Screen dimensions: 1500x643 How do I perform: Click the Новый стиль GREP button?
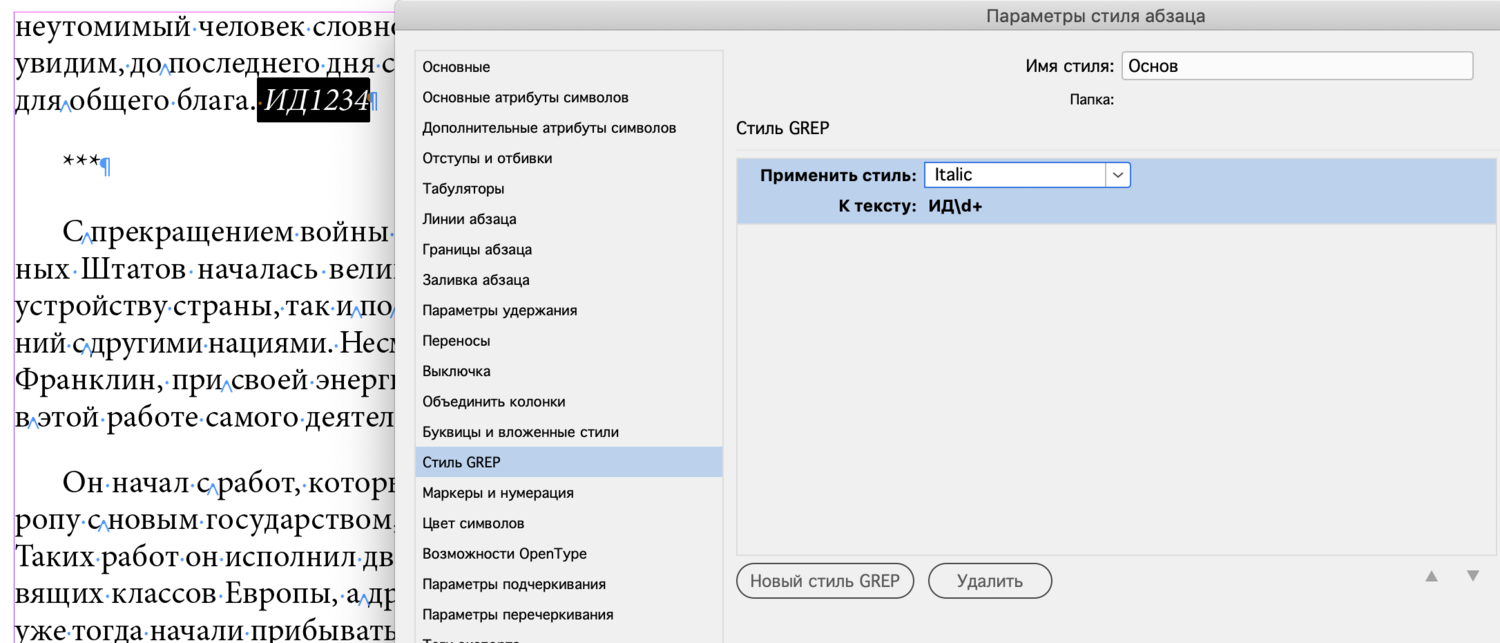(825, 581)
